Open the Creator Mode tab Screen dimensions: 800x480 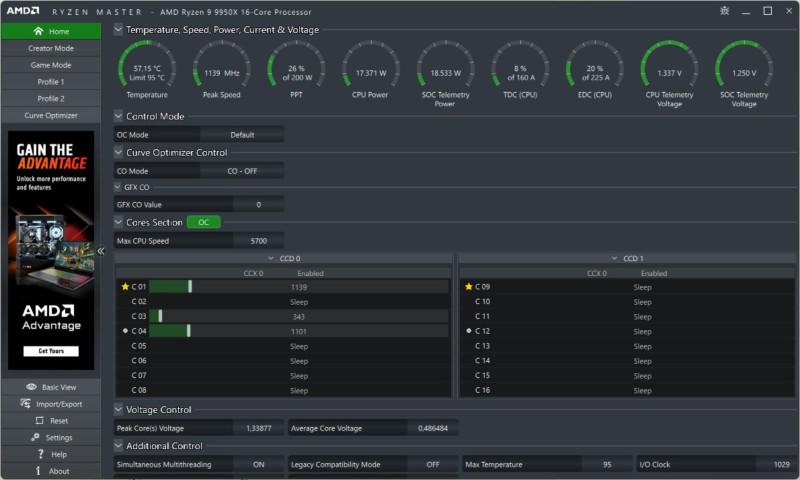click(51, 48)
